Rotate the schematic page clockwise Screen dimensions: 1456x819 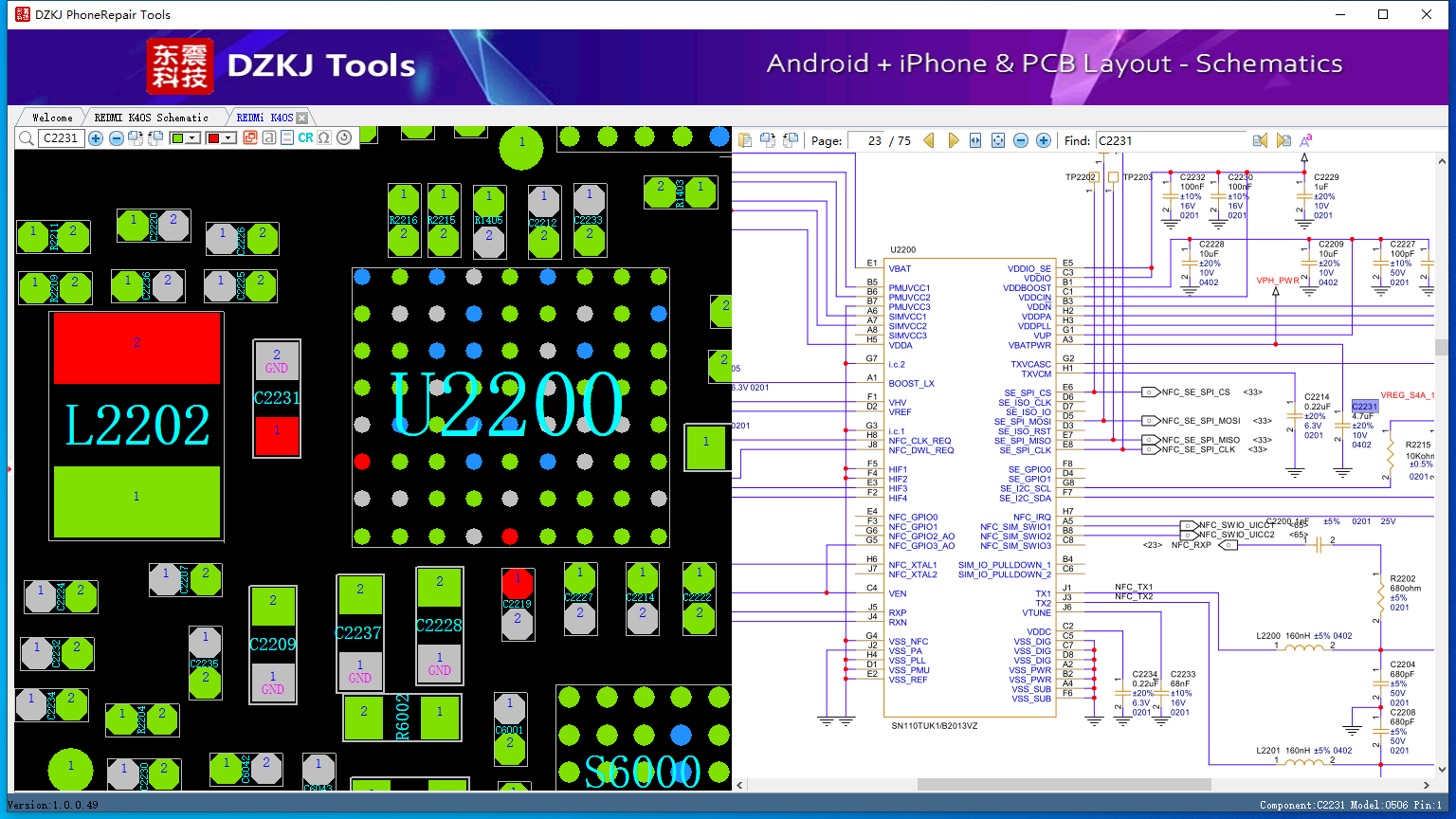768,140
